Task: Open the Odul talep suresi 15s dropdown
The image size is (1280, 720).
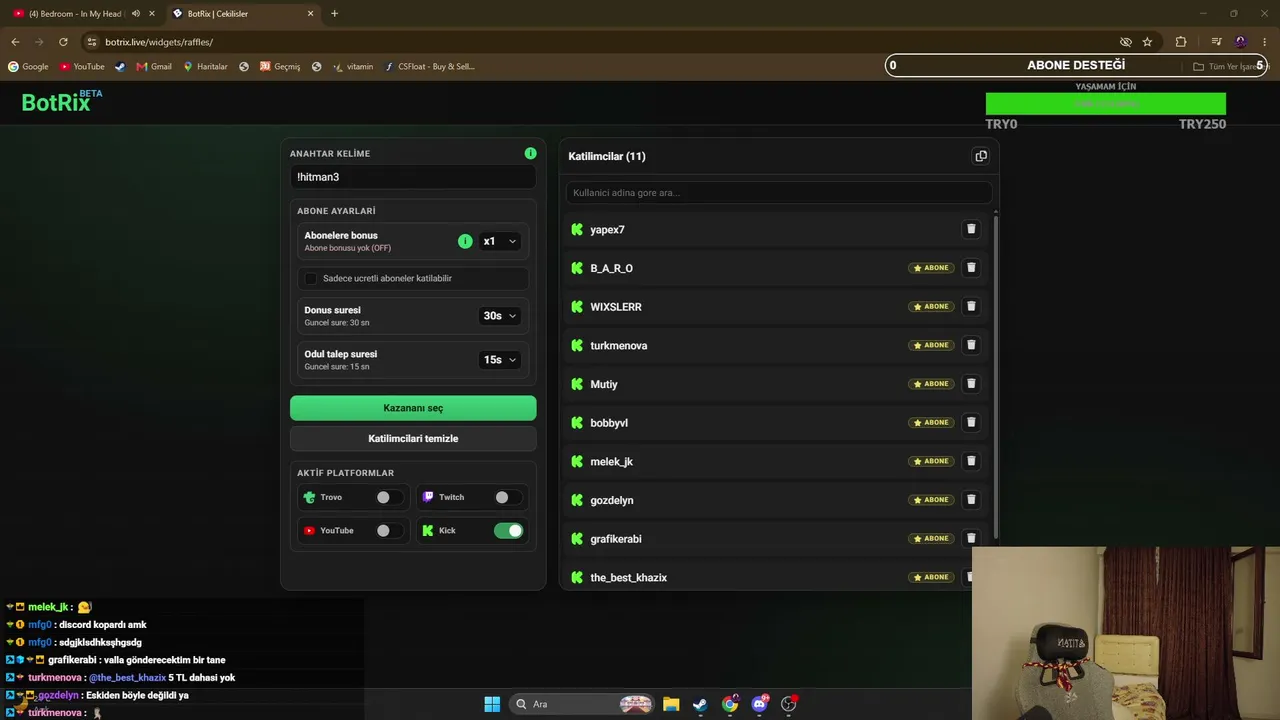Action: pos(499,360)
